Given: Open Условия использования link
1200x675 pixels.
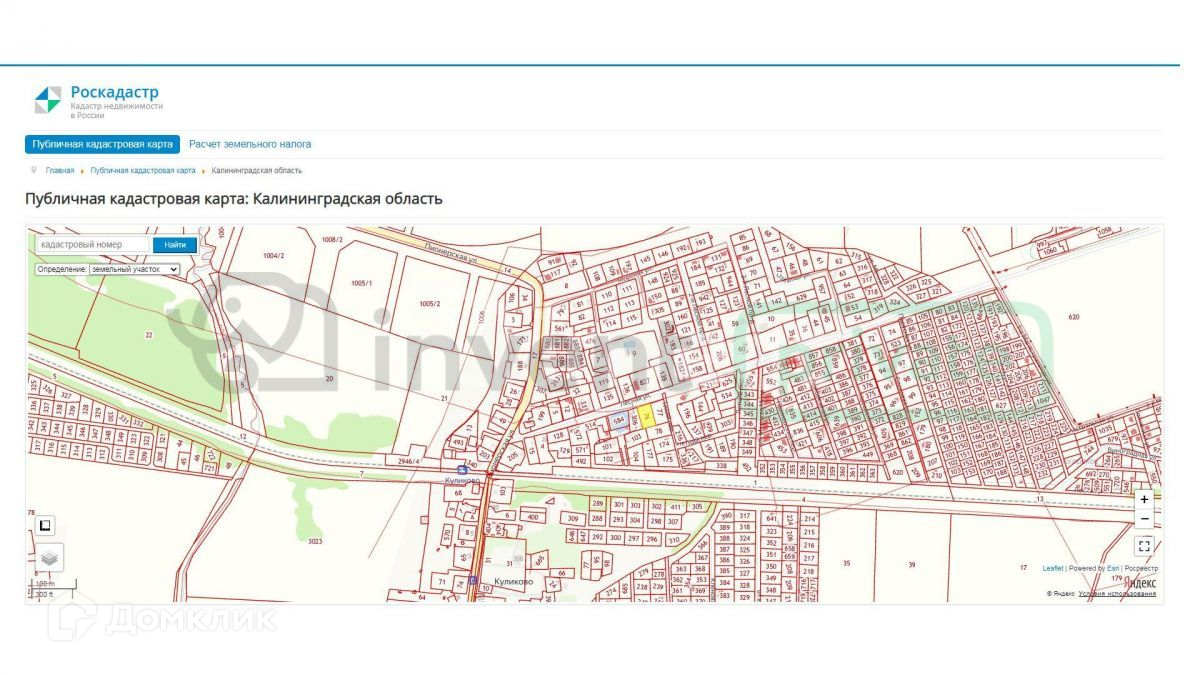Looking at the screenshot, I should pyautogui.click(x=1117, y=594).
